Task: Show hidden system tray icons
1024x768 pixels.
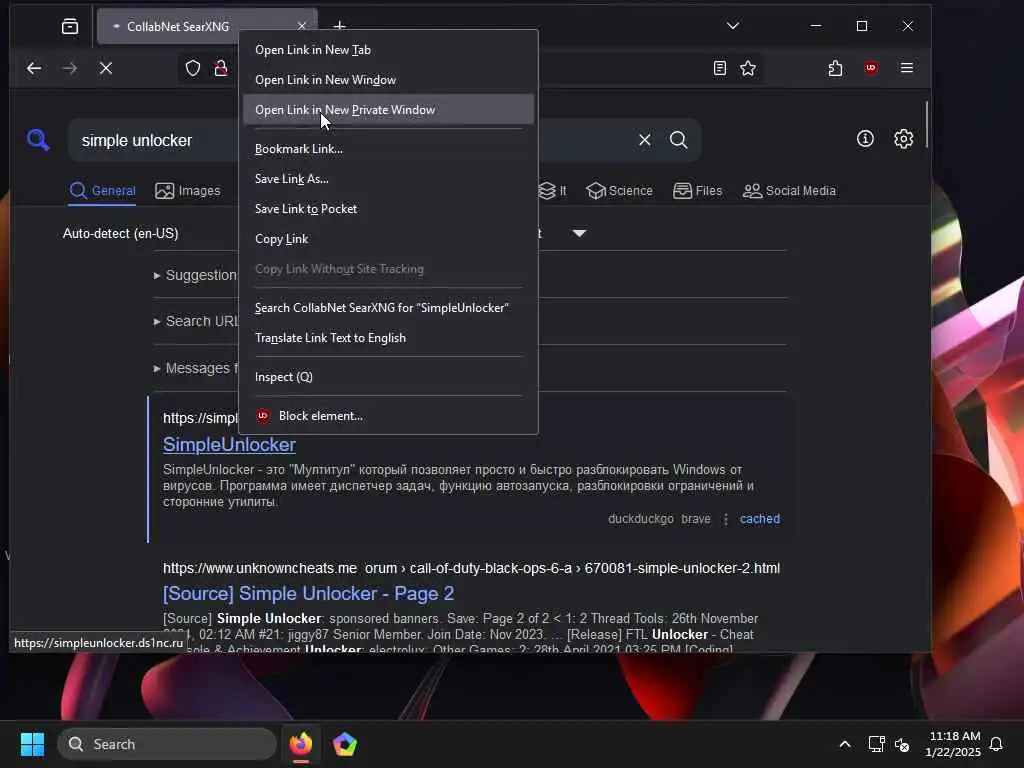Action: (x=844, y=744)
